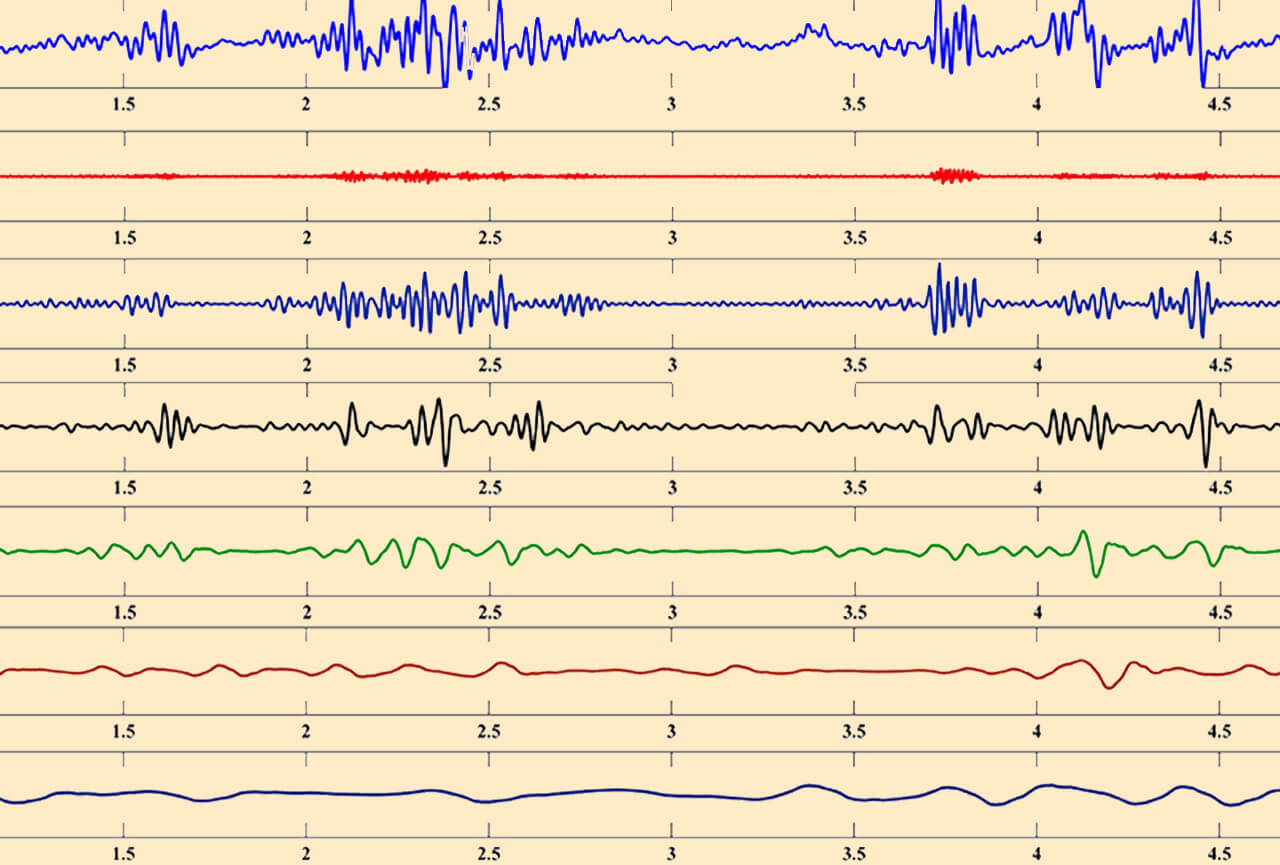Select the 2.5 label under the green trace
This screenshot has height=865, width=1280.
tap(490, 612)
